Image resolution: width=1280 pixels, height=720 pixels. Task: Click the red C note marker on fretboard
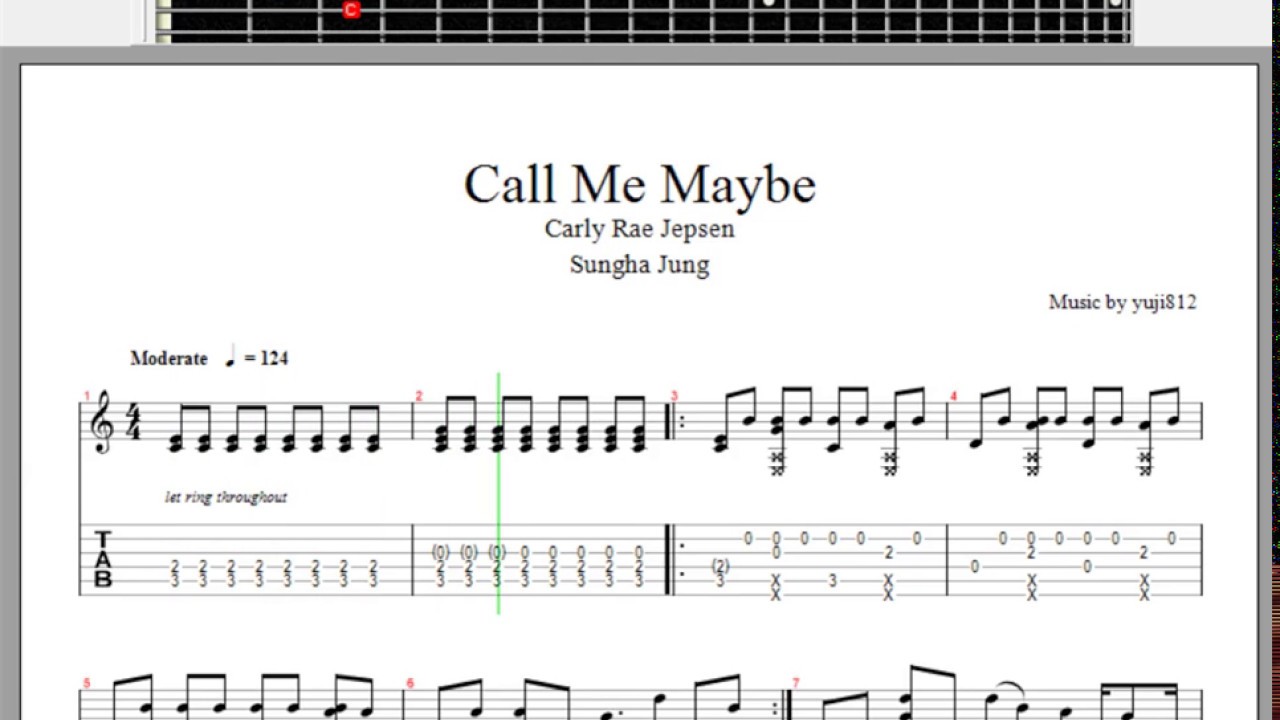[351, 10]
